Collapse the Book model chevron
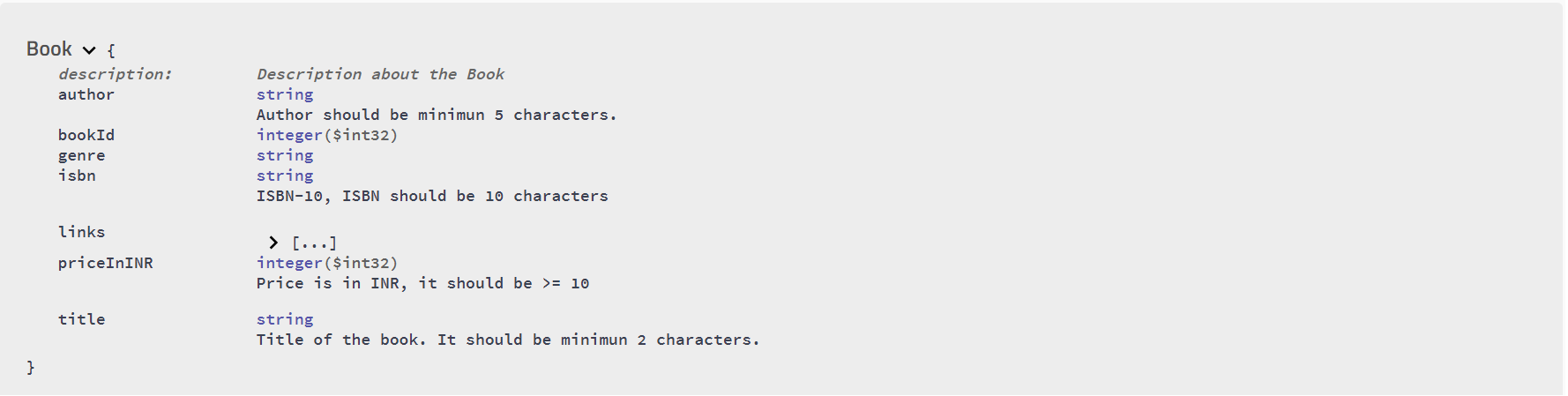 (89, 50)
